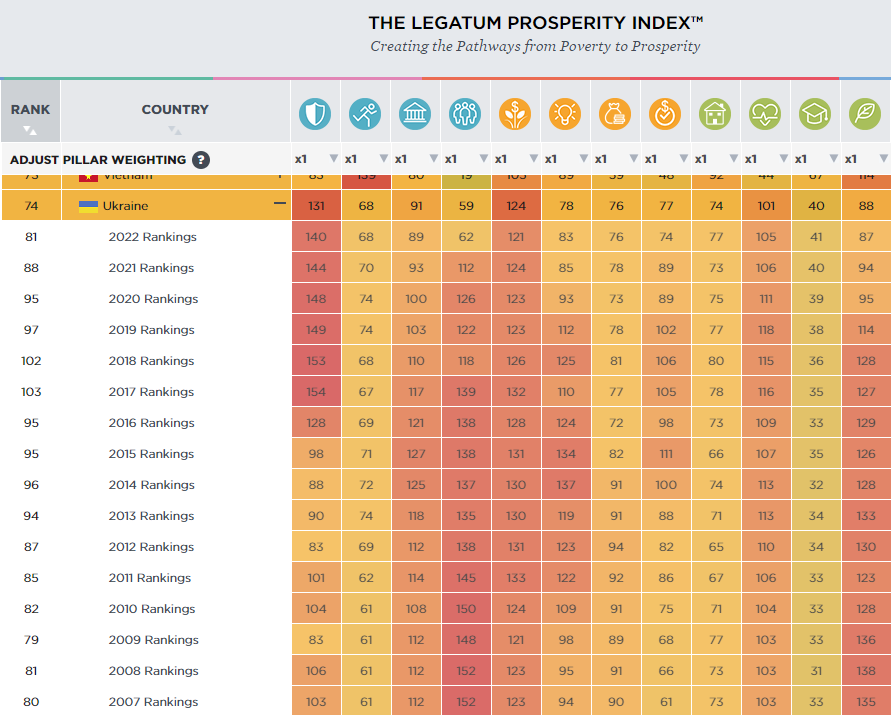
Task: Click the Personal Freedom running figure icon
Action: (365, 114)
